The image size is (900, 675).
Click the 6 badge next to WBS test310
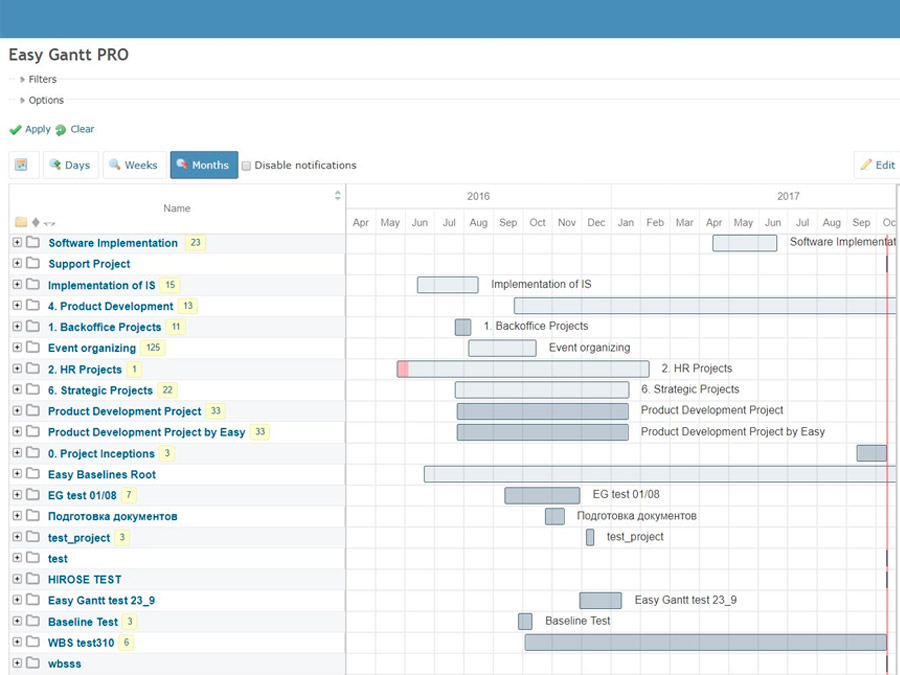point(126,642)
